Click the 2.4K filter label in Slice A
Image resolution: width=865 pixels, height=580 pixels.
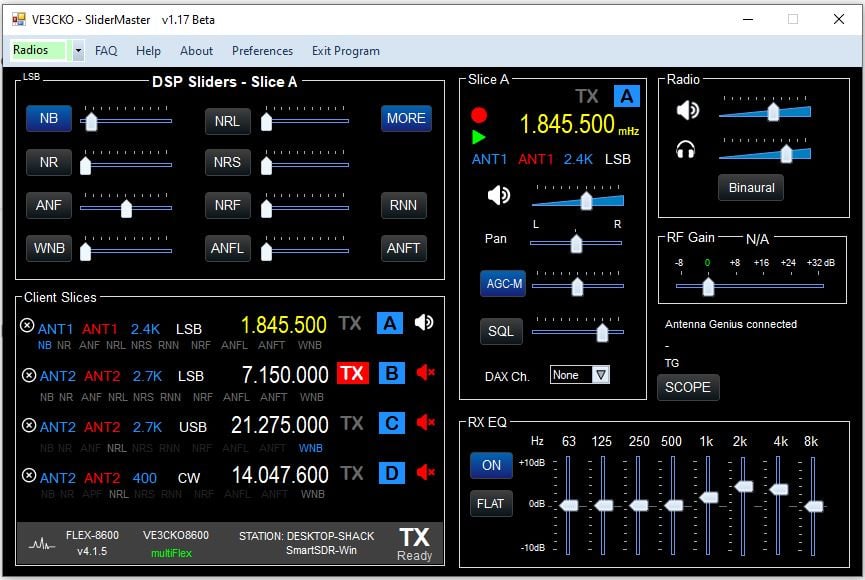[578, 159]
